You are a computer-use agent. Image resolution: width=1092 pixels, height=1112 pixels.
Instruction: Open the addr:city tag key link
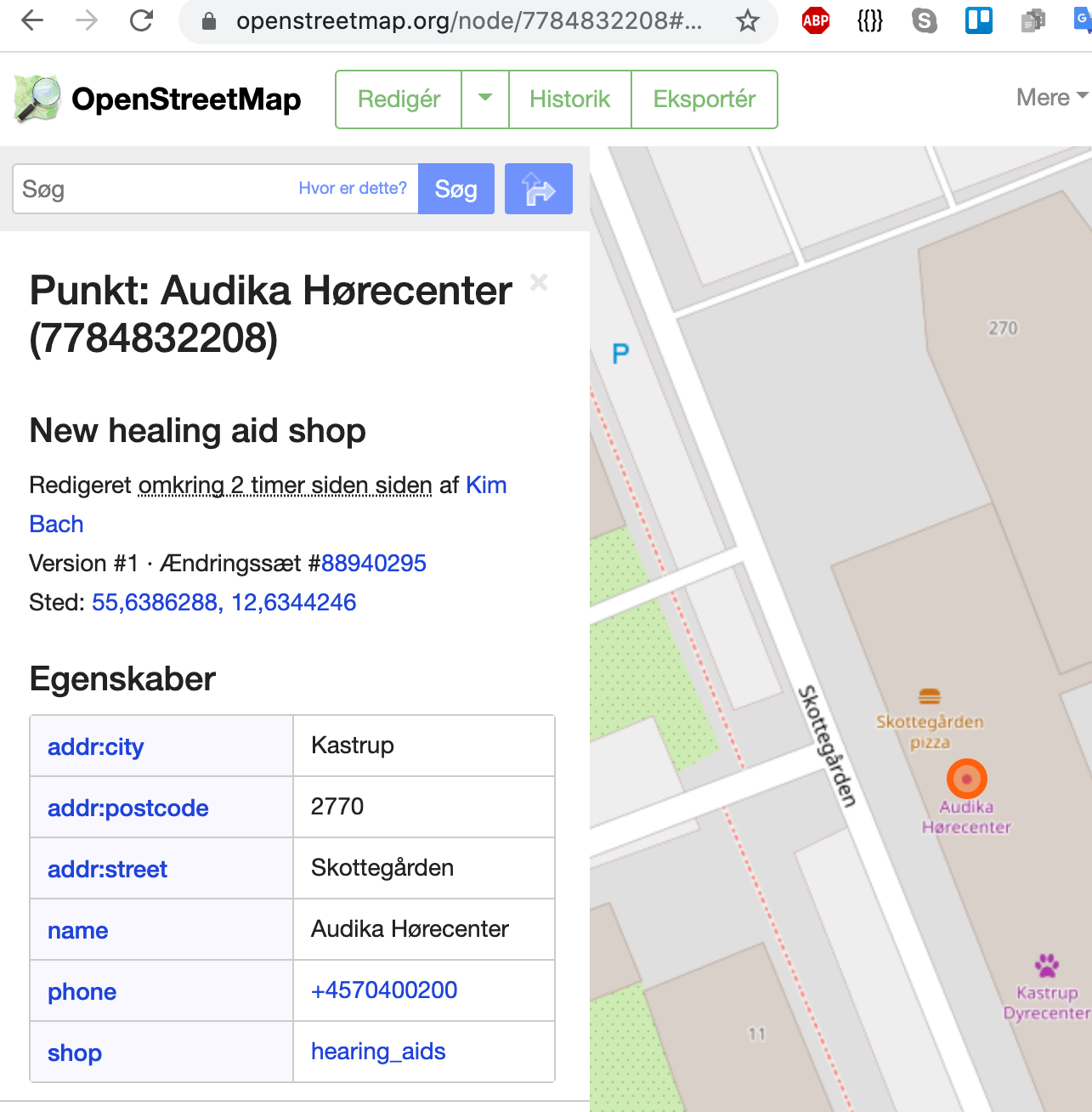coord(95,747)
